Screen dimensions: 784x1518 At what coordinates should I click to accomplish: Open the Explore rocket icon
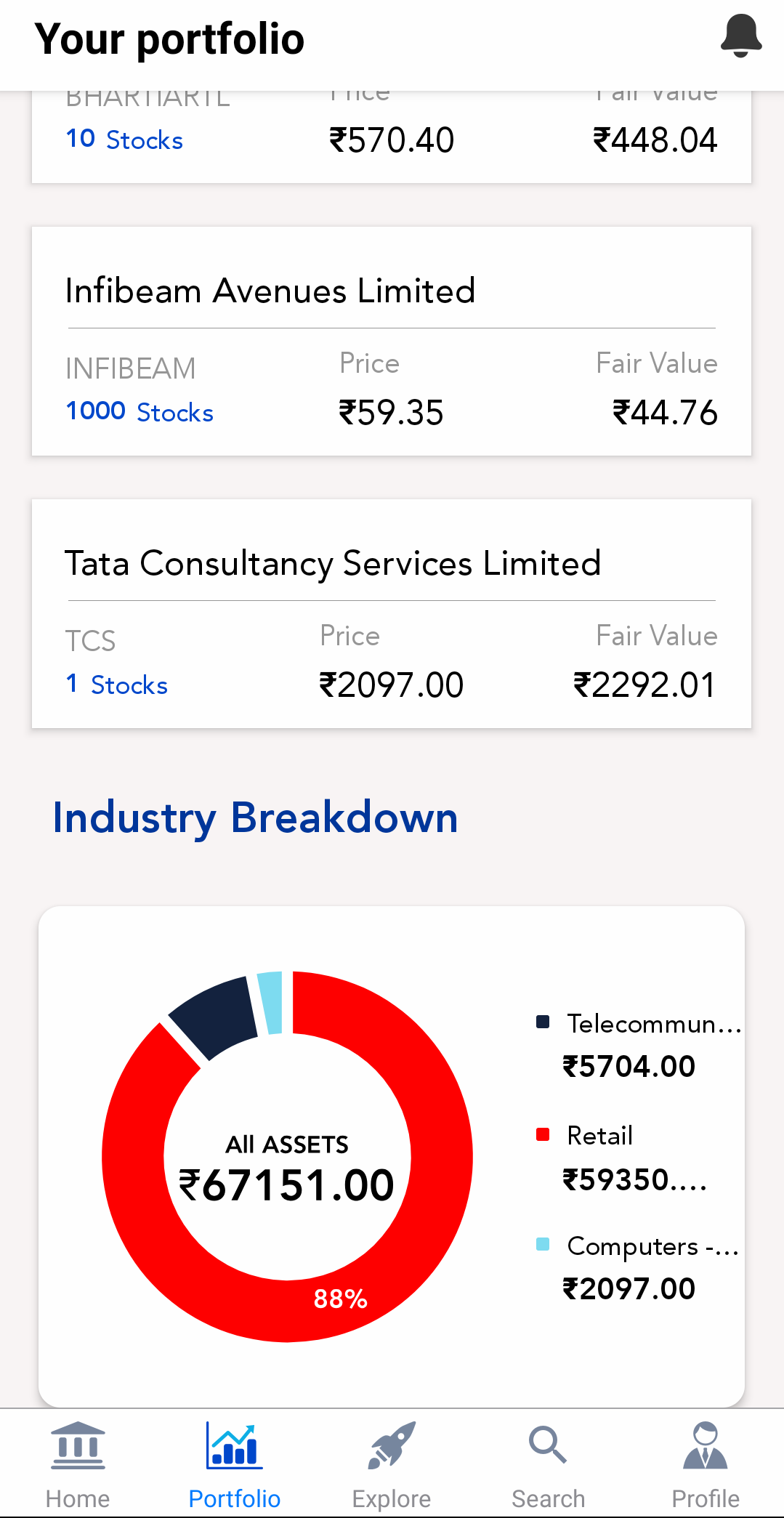392,1446
